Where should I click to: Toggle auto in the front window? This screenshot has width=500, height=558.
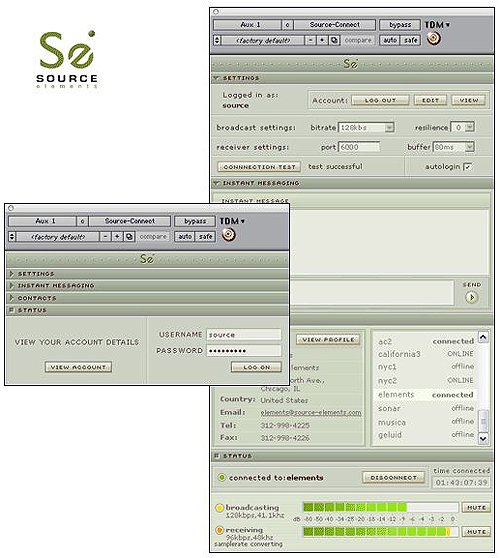point(185,236)
